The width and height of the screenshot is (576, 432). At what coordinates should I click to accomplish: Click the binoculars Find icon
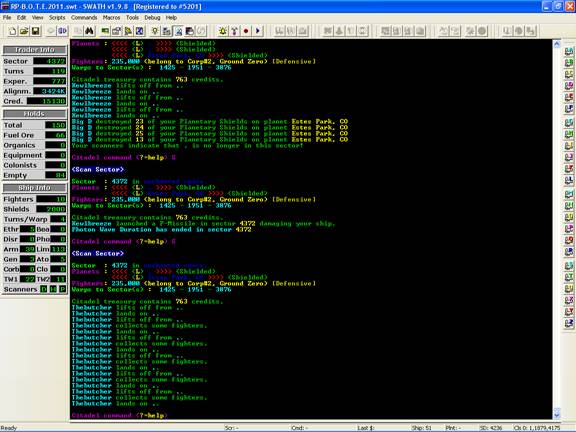(89, 31)
